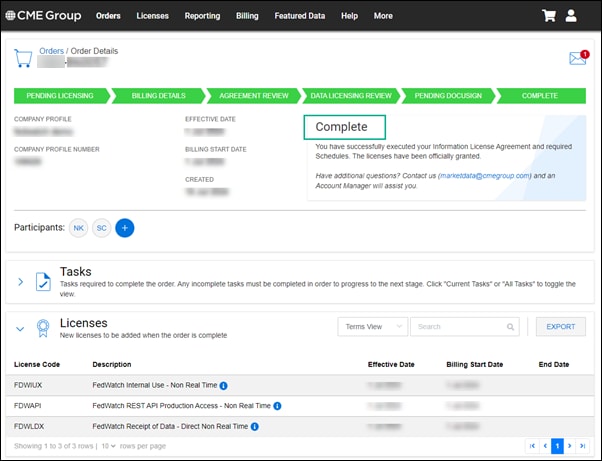
Task: Select the NK participant avatar
Action: click(x=78, y=228)
